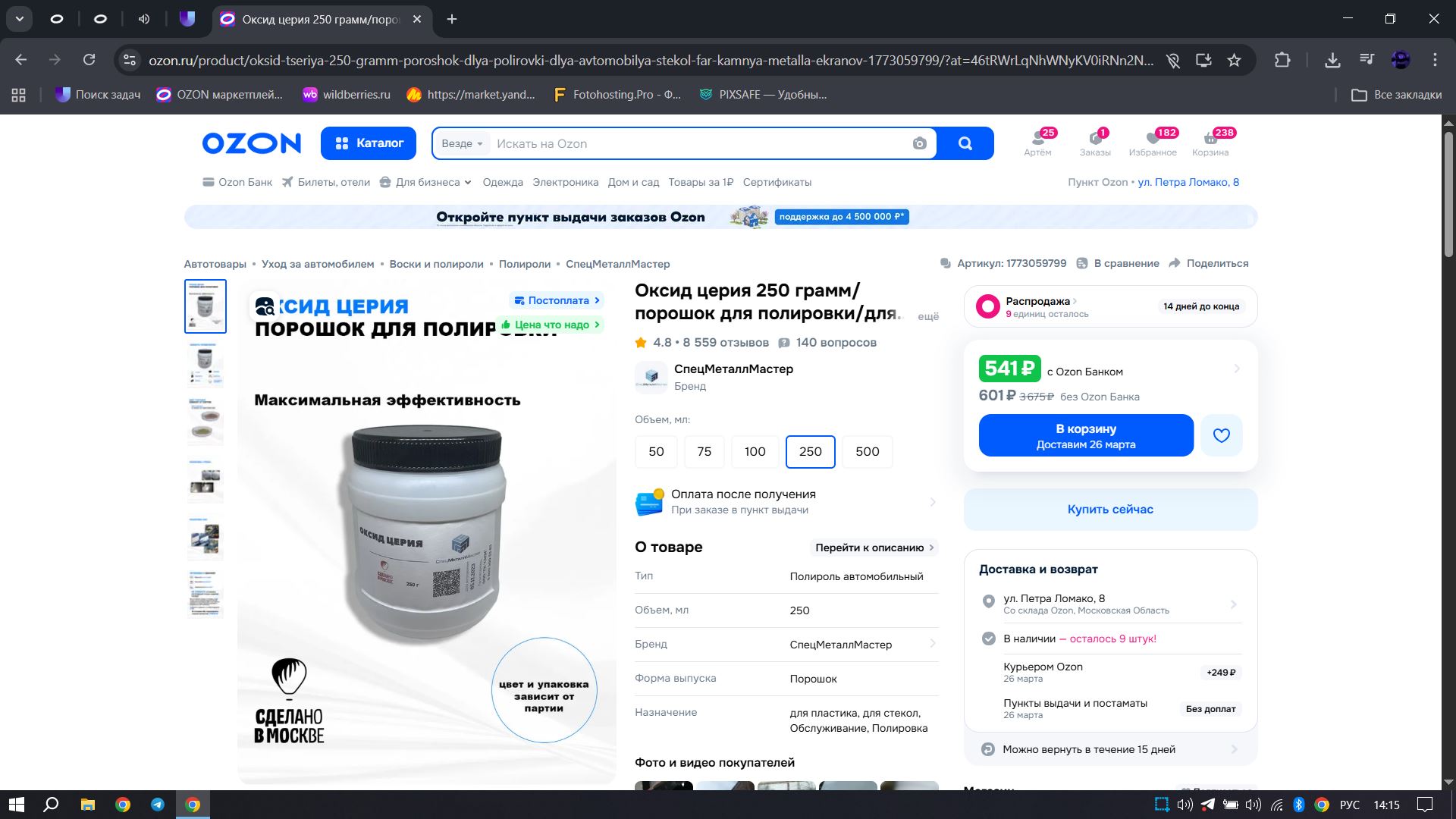The width and height of the screenshot is (1456, 819).
Task: Click В корзину button
Action: 1085,435
